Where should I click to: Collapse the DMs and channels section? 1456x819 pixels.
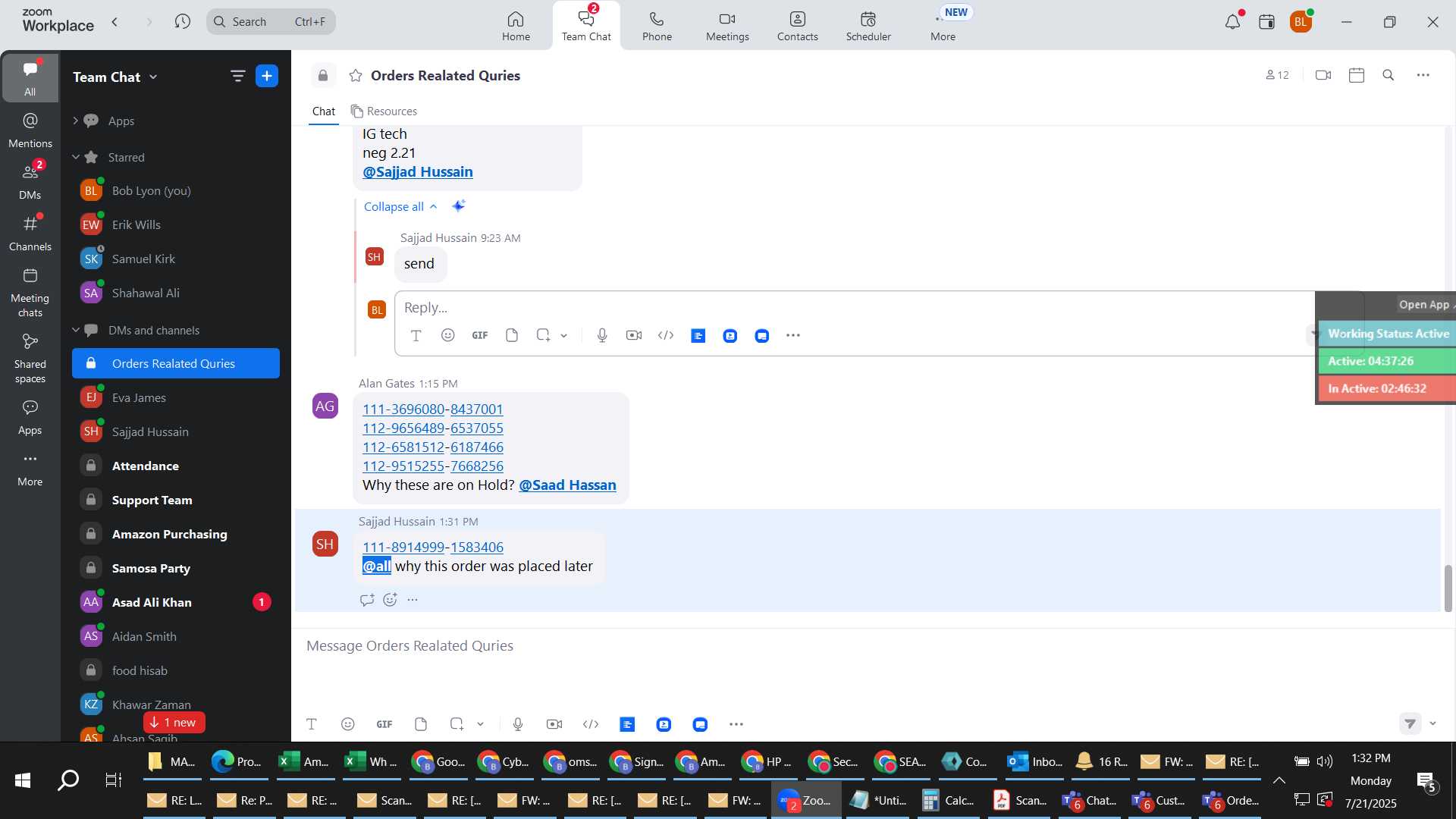(75, 330)
